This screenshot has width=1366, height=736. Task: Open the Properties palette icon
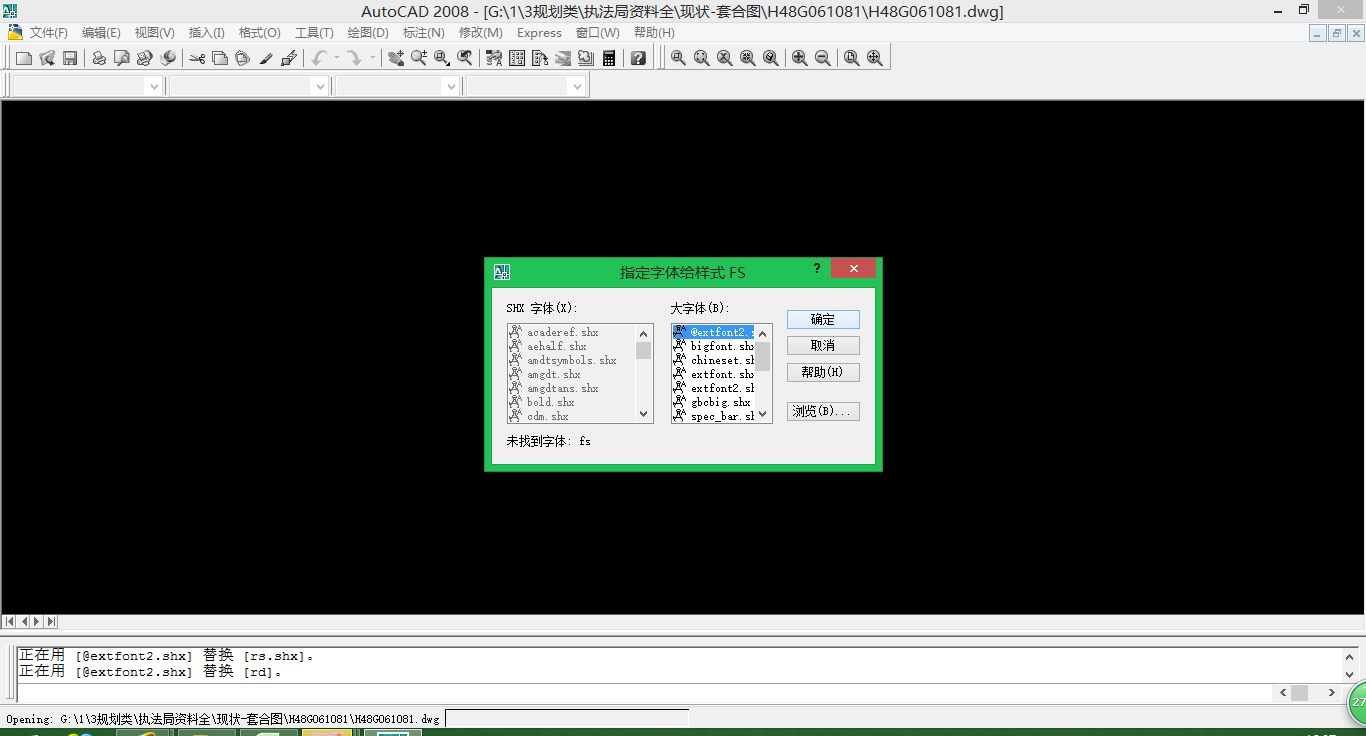click(x=494, y=58)
